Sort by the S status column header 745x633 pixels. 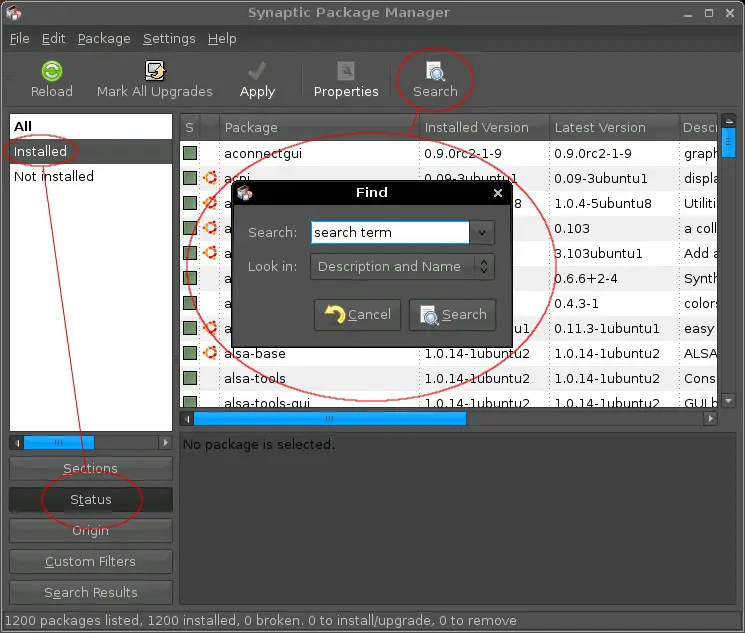(190, 127)
